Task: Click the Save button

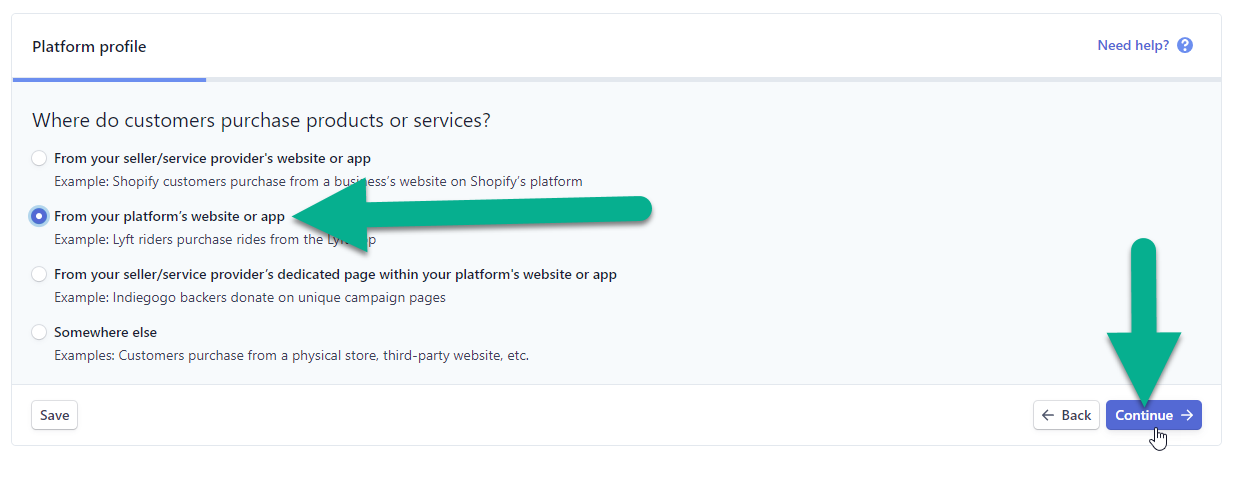Action: point(54,415)
